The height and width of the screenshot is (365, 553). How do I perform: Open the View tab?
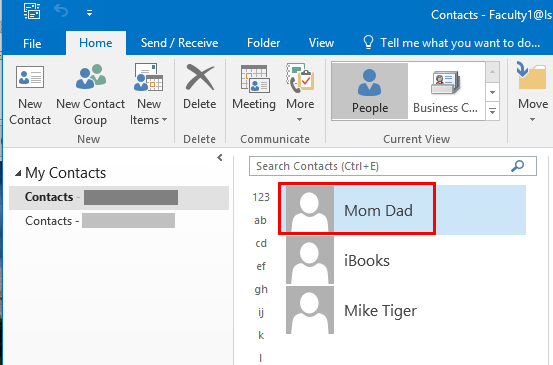(x=321, y=43)
